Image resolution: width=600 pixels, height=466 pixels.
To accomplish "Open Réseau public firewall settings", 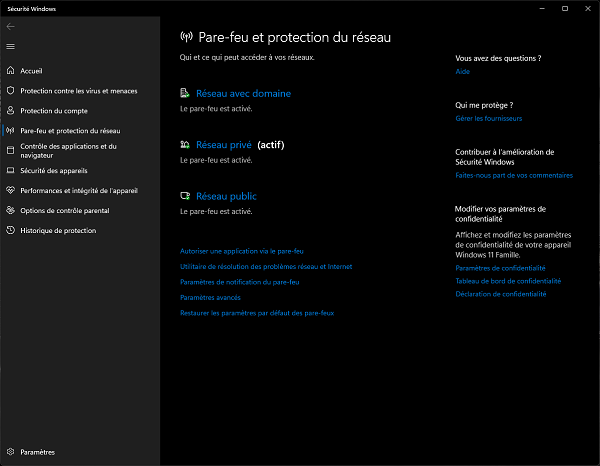I will [226, 197].
